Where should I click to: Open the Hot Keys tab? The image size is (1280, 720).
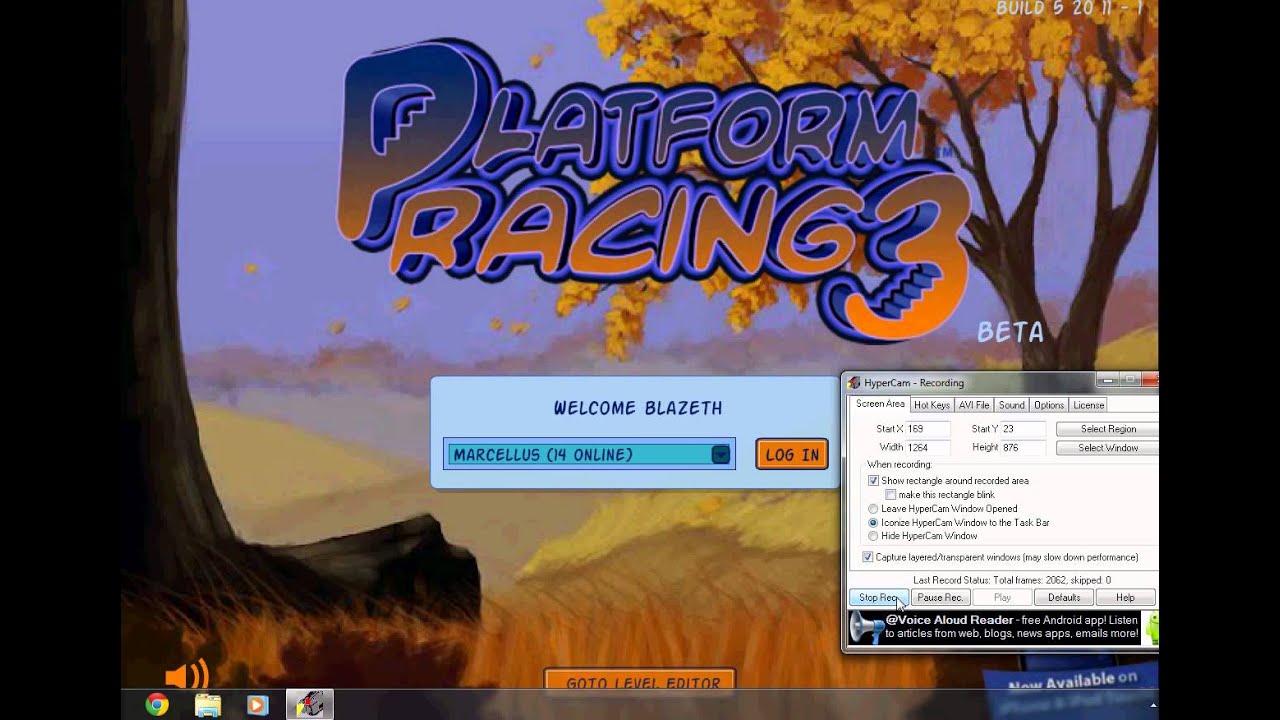tap(931, 405)
